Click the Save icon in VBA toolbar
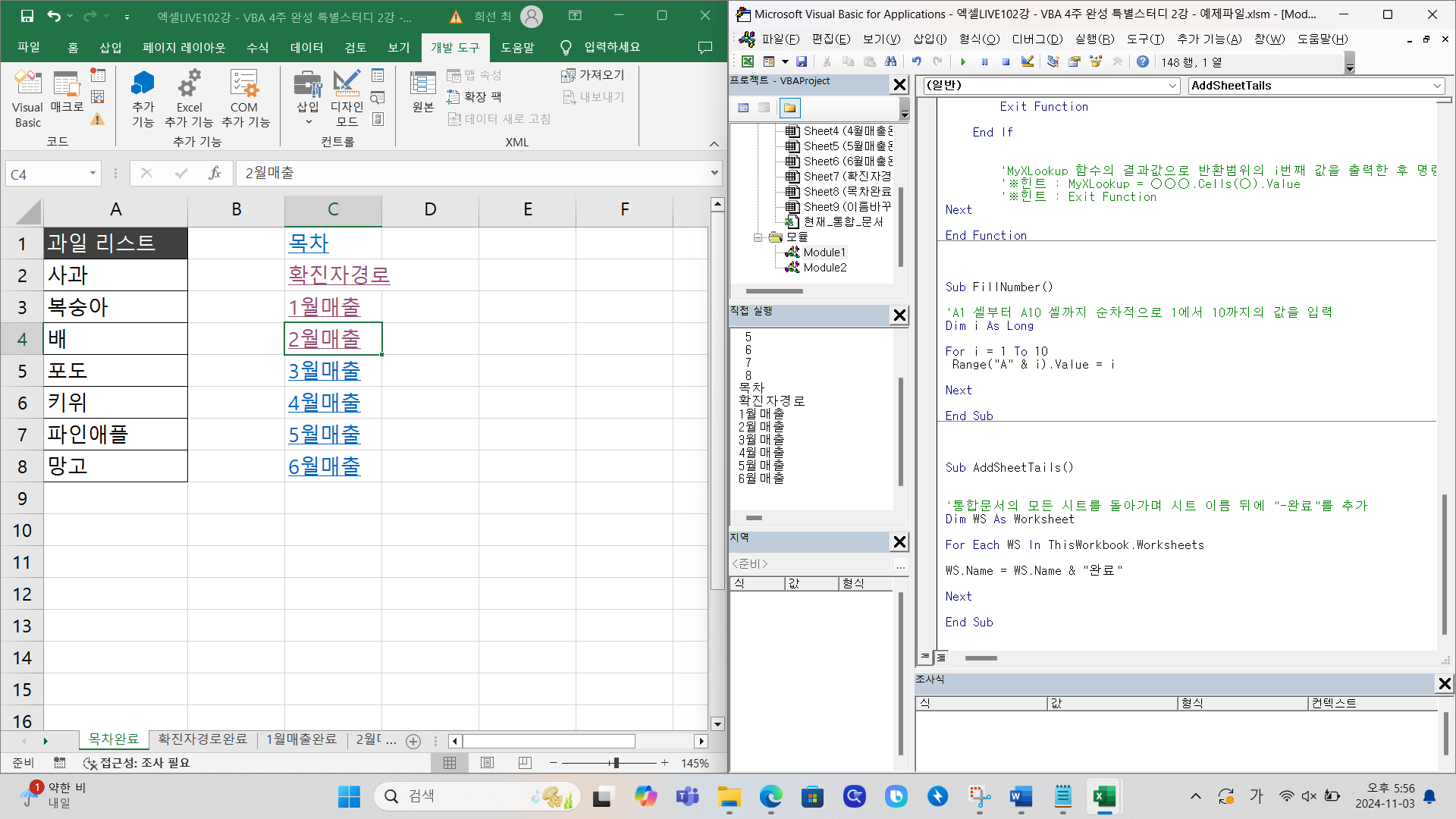Image resolution: width=1456 pixels, height=819 pixels. [x=802, y=62]
